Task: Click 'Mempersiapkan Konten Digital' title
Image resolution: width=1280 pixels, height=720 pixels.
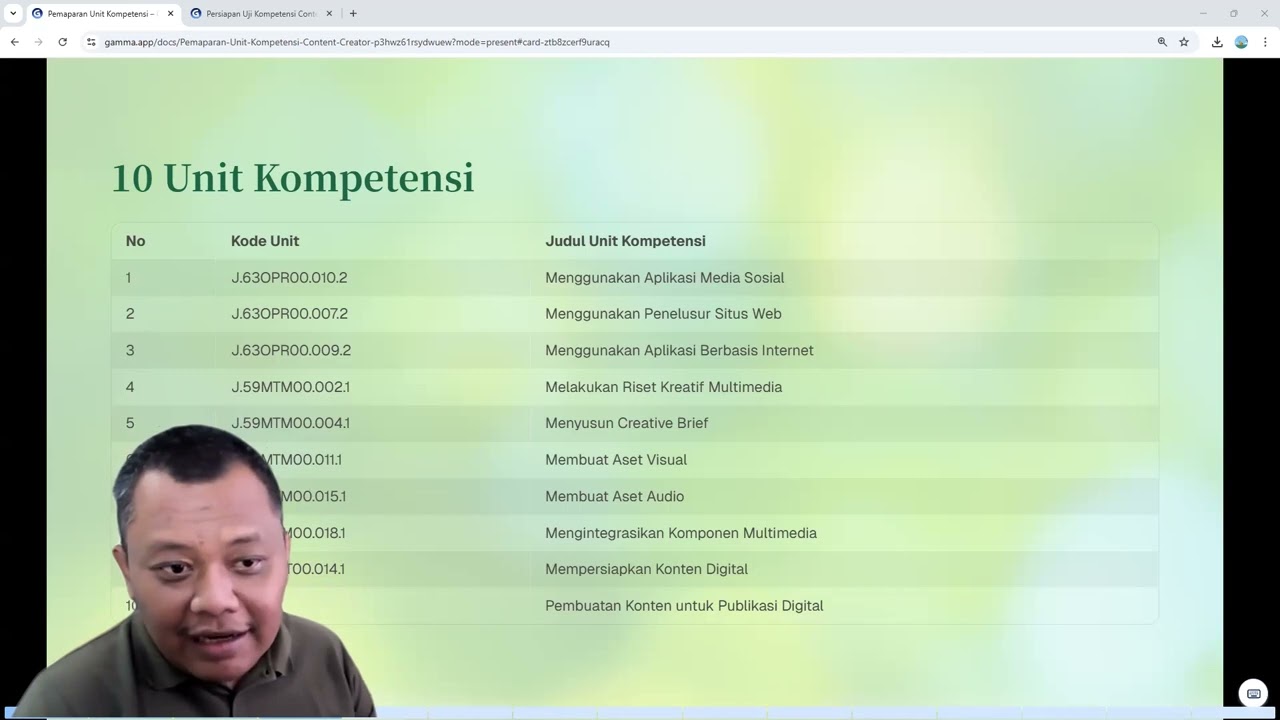Action: (646, 569)
